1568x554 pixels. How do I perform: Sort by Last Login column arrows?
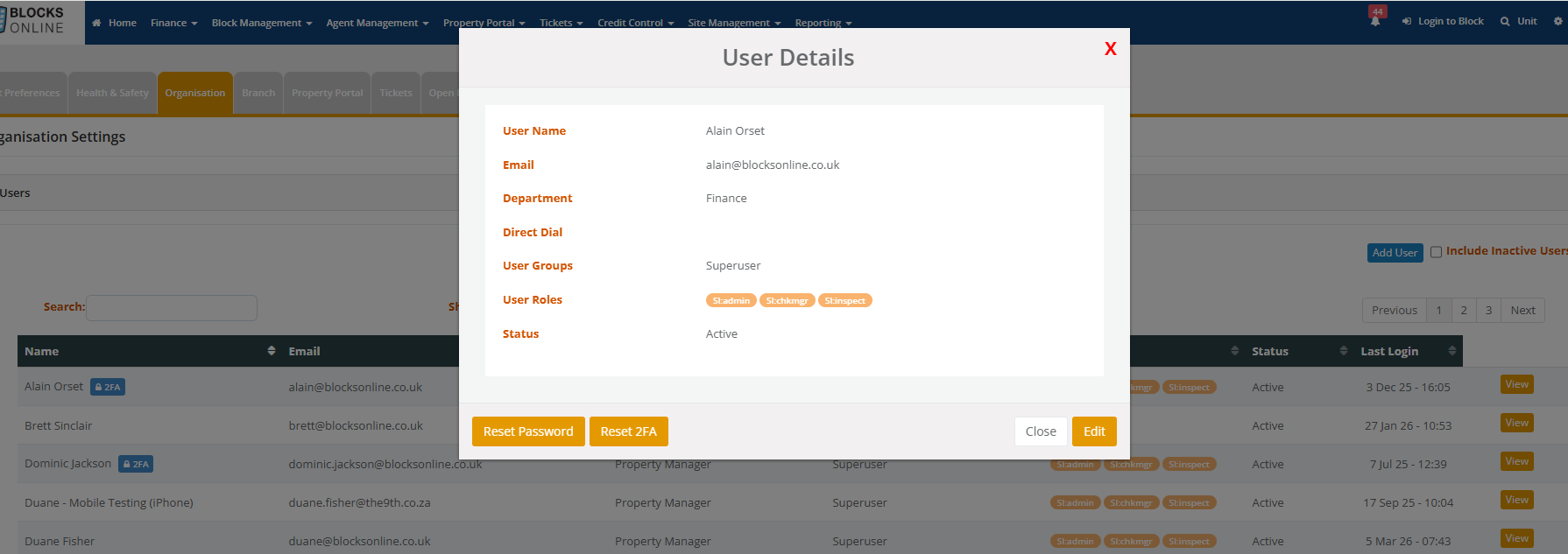tap(1451, 351)
